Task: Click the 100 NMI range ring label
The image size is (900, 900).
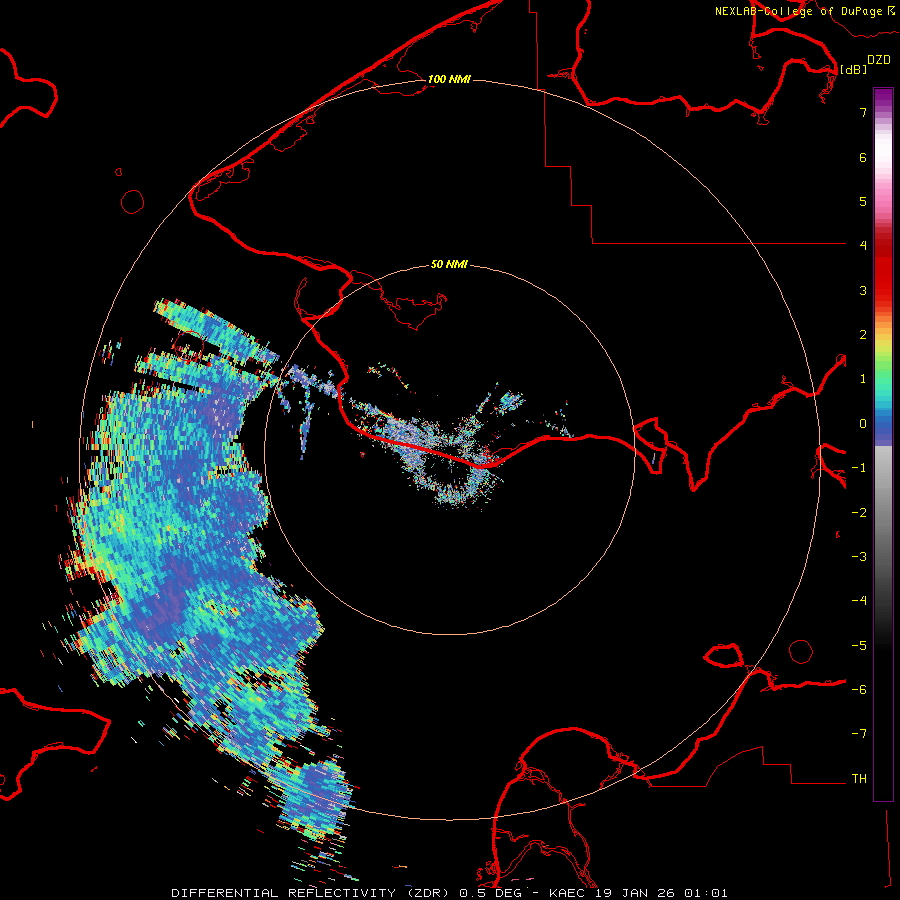Action: pyautogui.click(x=449, y=79)
